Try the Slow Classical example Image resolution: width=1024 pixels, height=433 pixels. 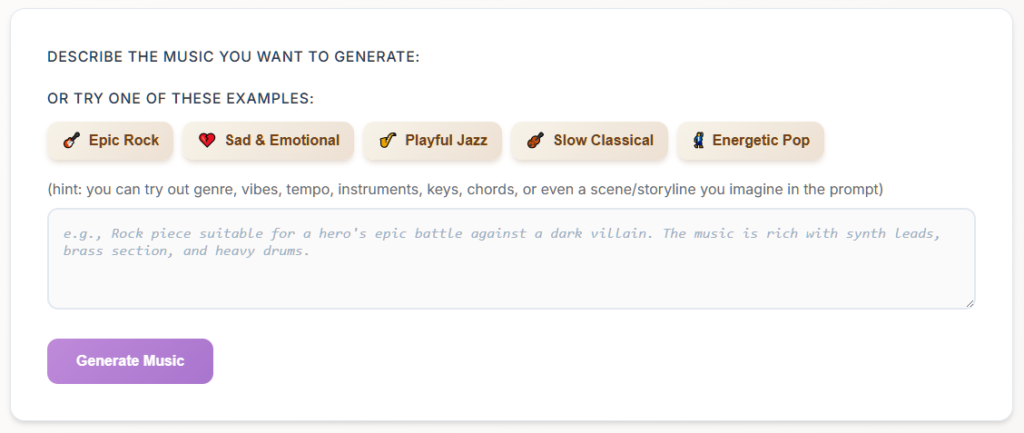(603, 141)
